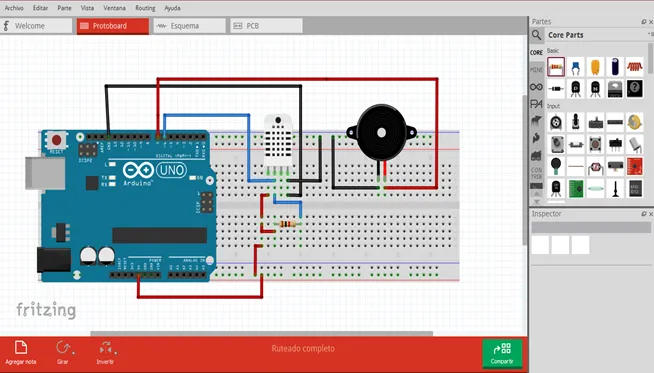Open the Routing menu

point(145,8)
